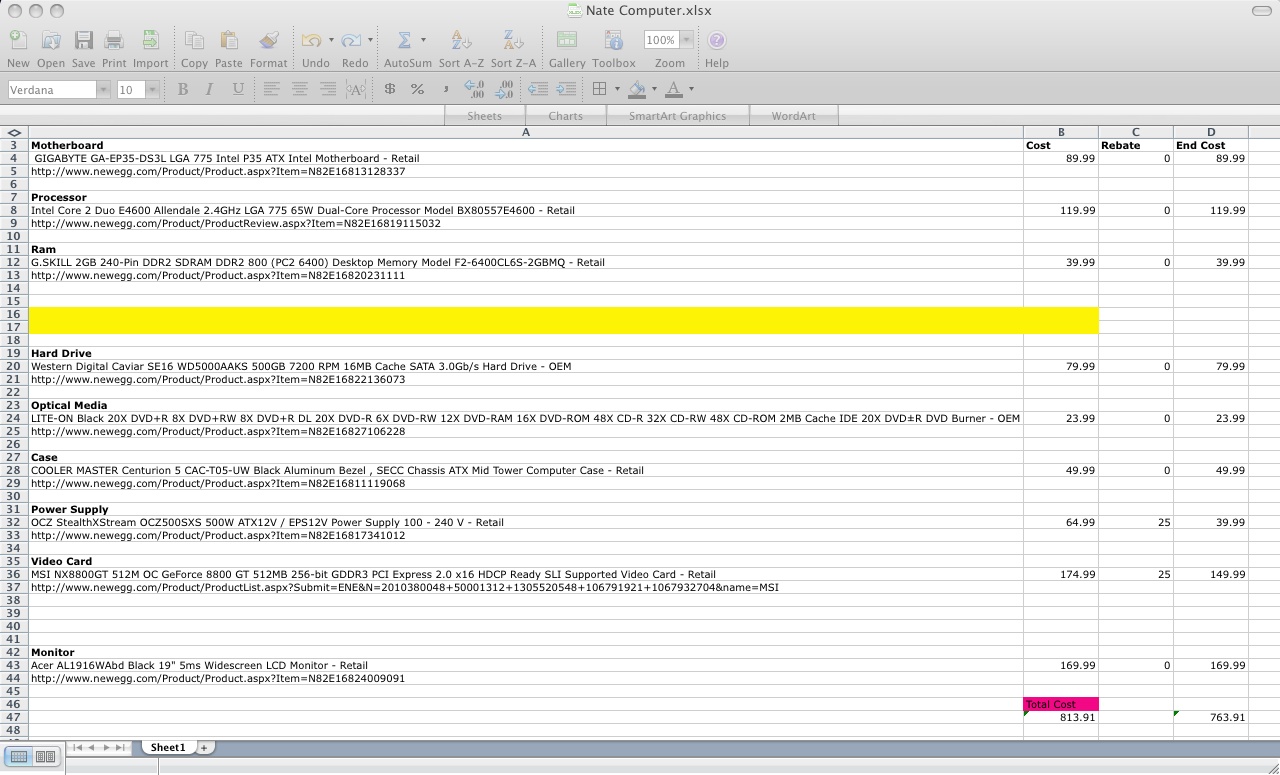This screenshot has height=775, width=1280.
Task: Select the Sheet1 worksheet tab
Action: point(167,747)
